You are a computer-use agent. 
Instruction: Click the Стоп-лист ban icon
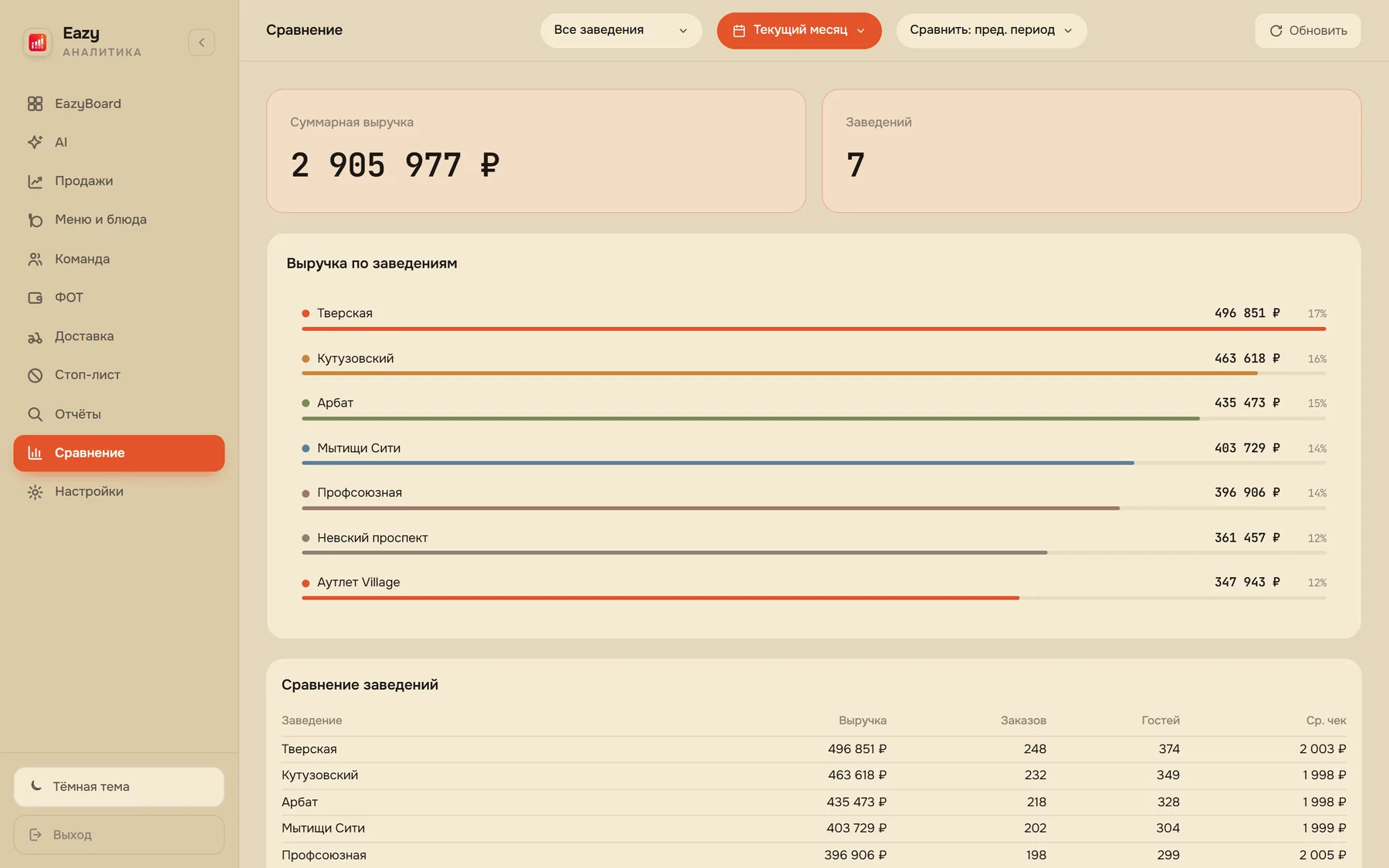pyautogui.click(x=35, y=375)
